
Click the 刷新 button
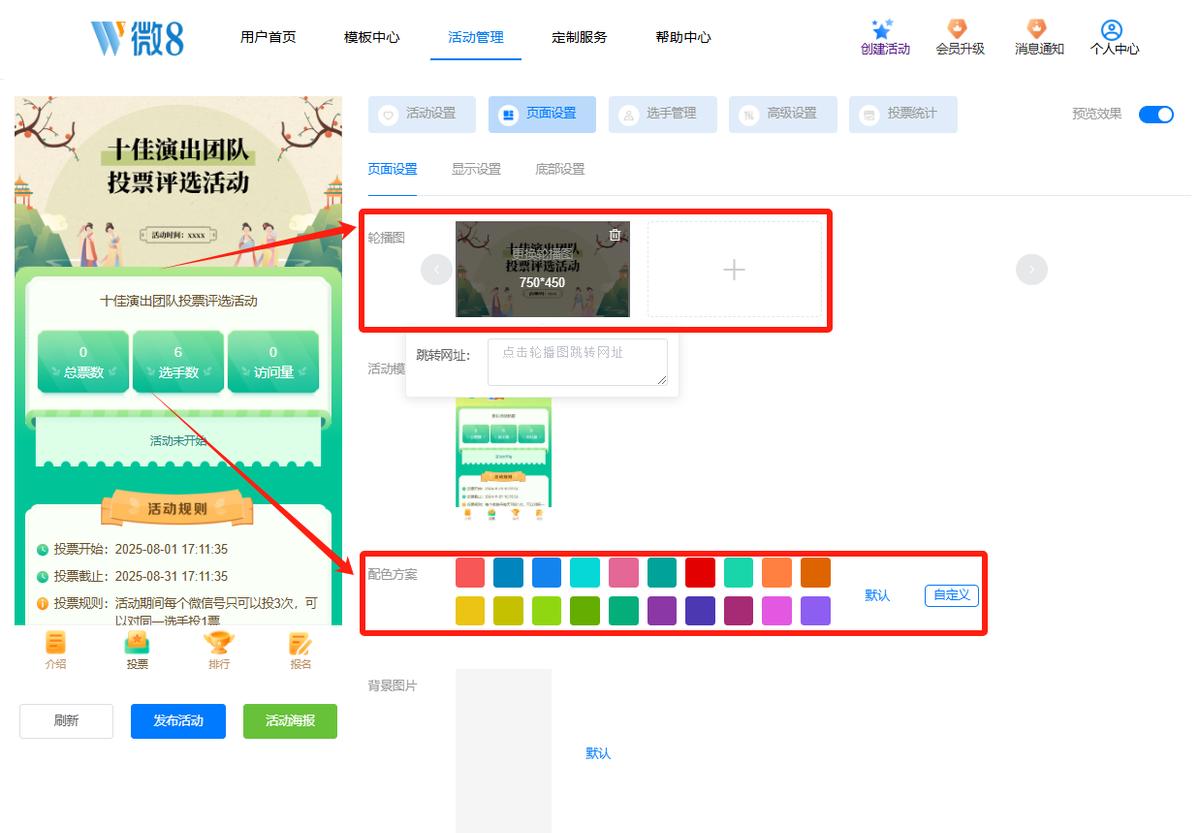[x=66, y=721]
